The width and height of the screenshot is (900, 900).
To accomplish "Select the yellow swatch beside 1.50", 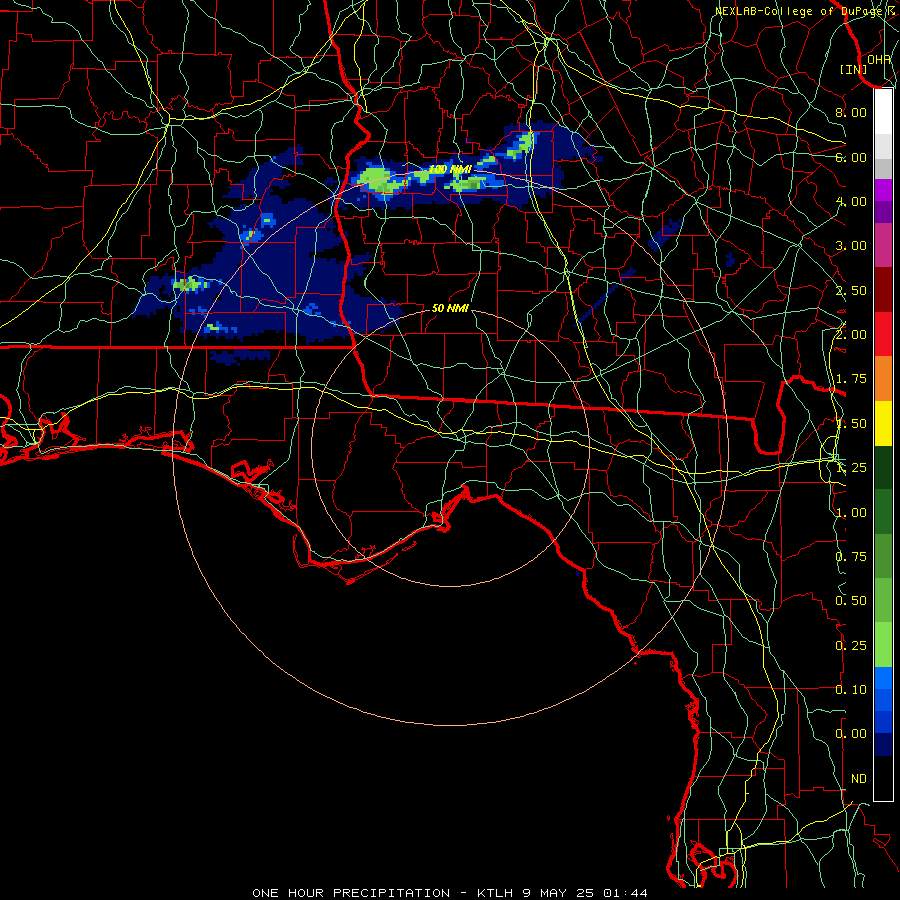I will tap(883, 424).
